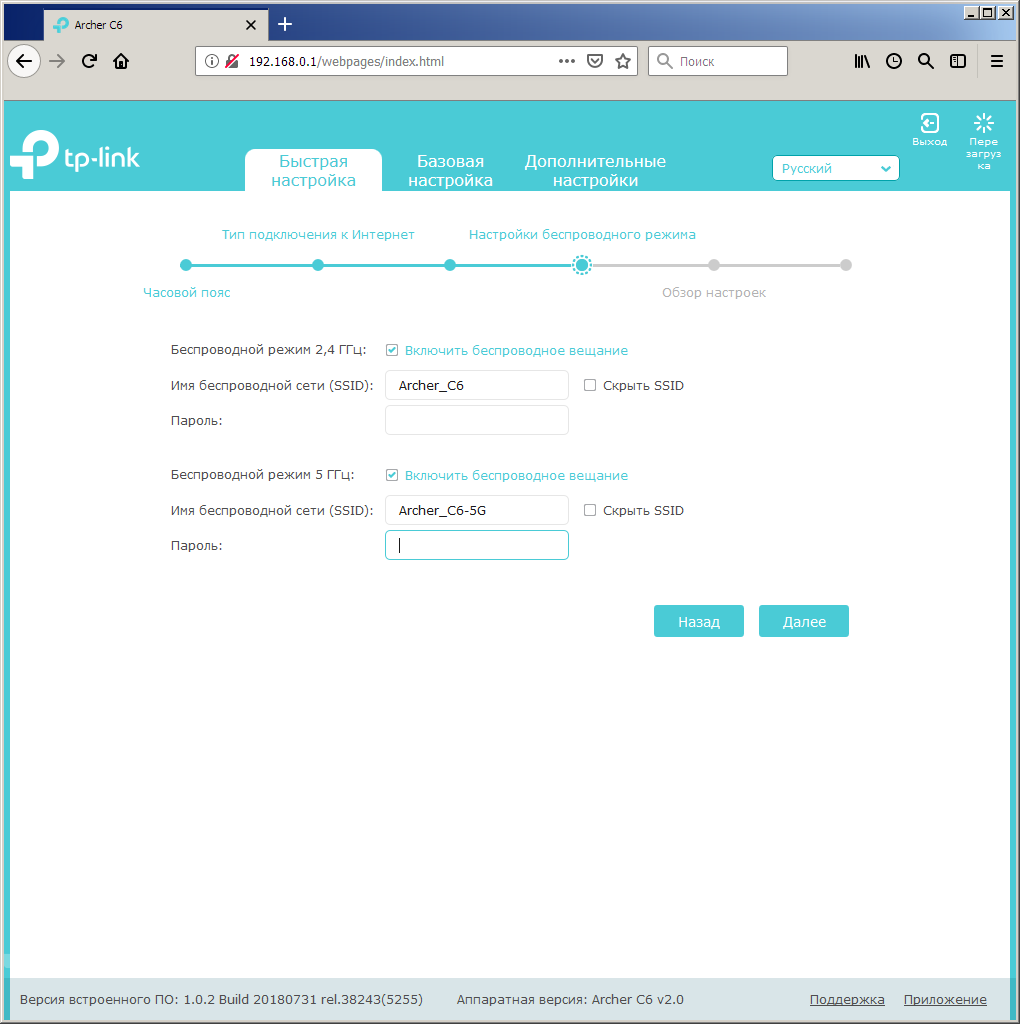The width and height of the screenshot is (1020, 1024).
Task: Open the Дополнительные настройки tab
Action: (x=595, y=171)
